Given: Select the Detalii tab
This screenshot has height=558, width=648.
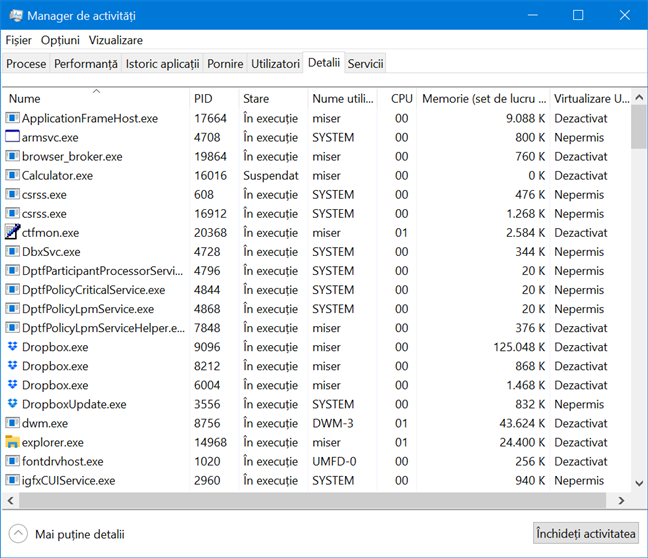Looking at the screenshot, I should 324,62.
